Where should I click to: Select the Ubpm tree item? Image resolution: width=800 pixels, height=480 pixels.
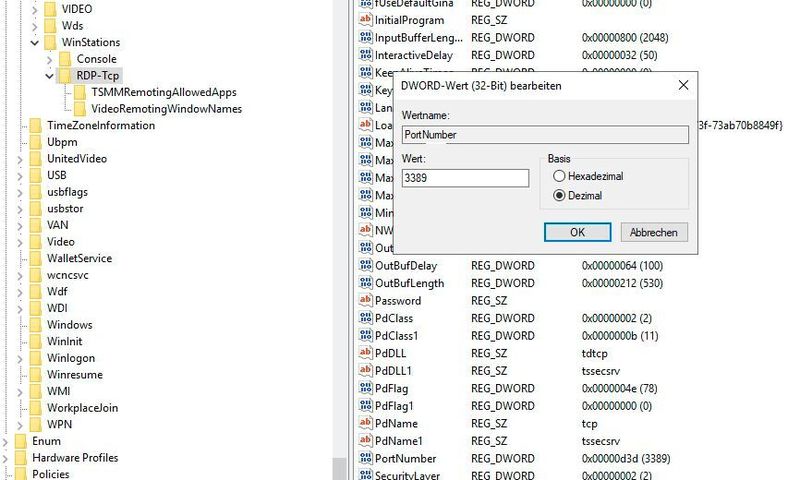click(x=62, y=142)
